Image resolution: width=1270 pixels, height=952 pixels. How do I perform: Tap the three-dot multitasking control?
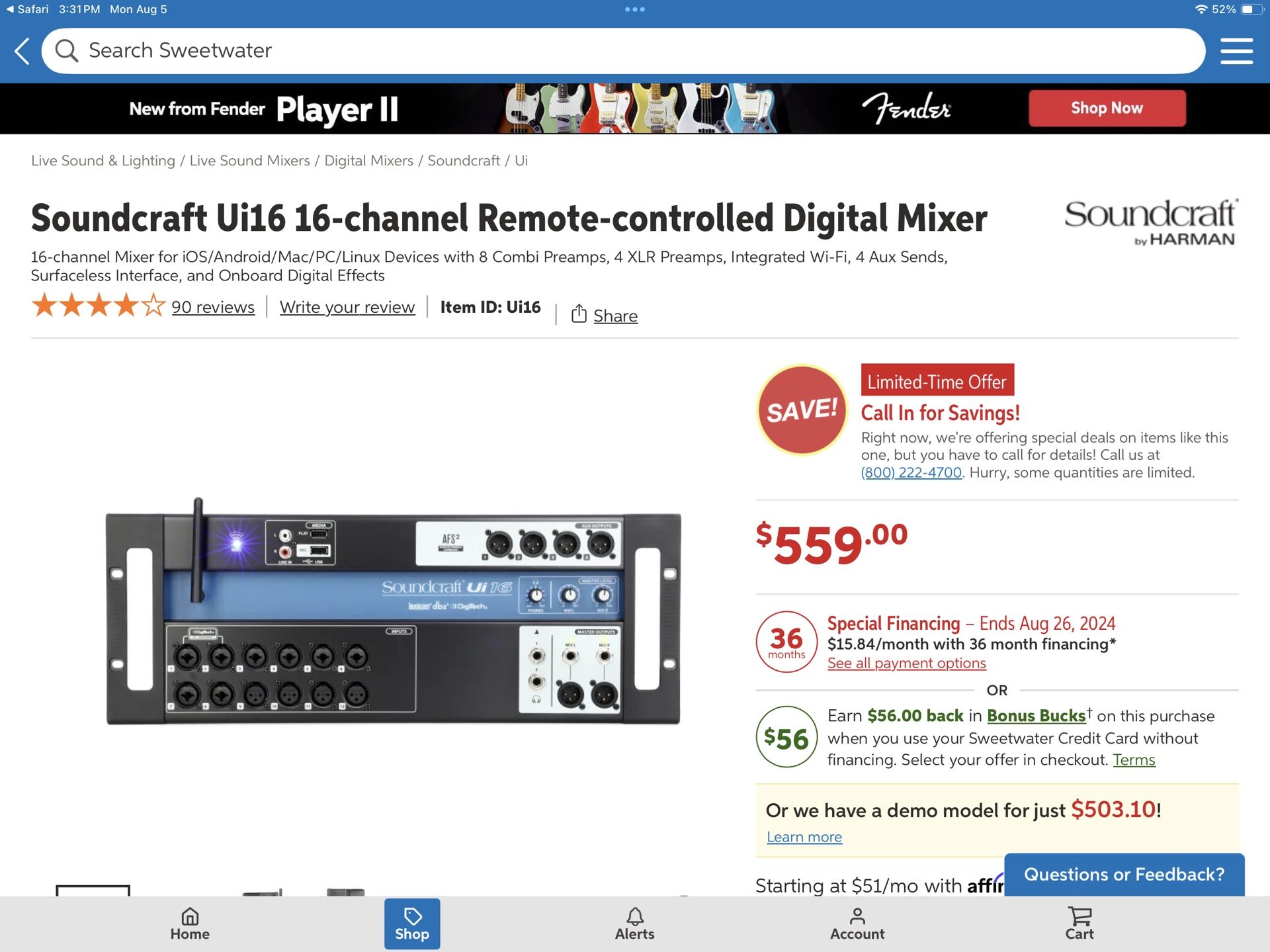[x=634, y=9]
